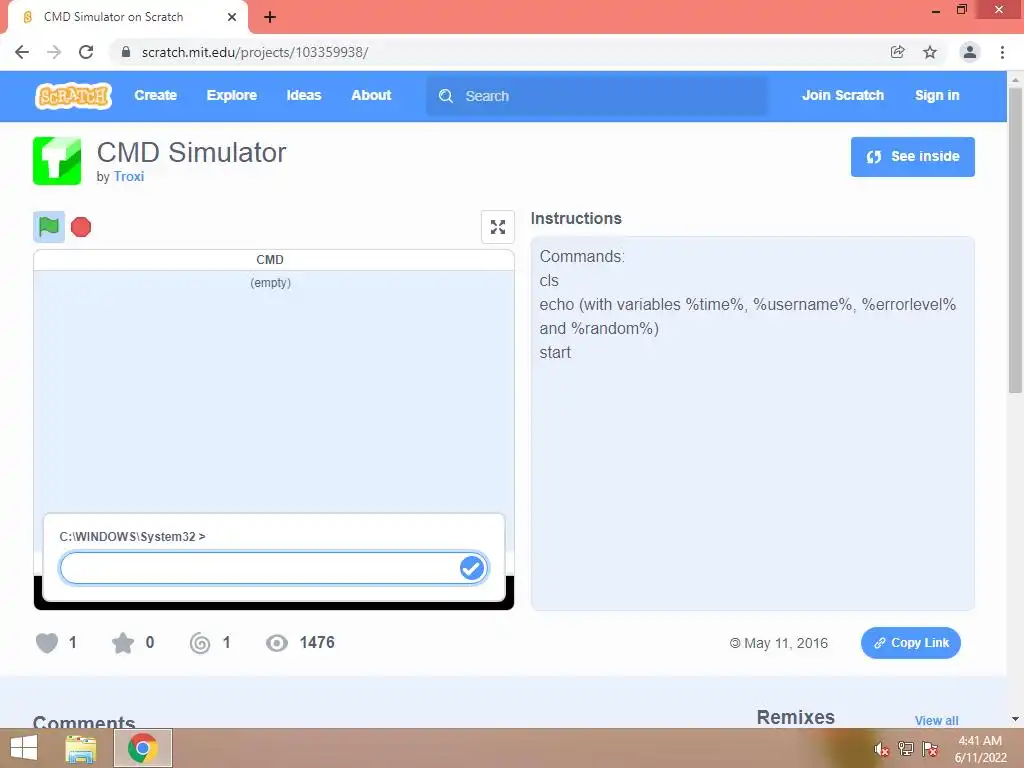Viewport: 1024px width, 768px height.
Task: Click the share page icon in address bar
Action: point(898,52)
